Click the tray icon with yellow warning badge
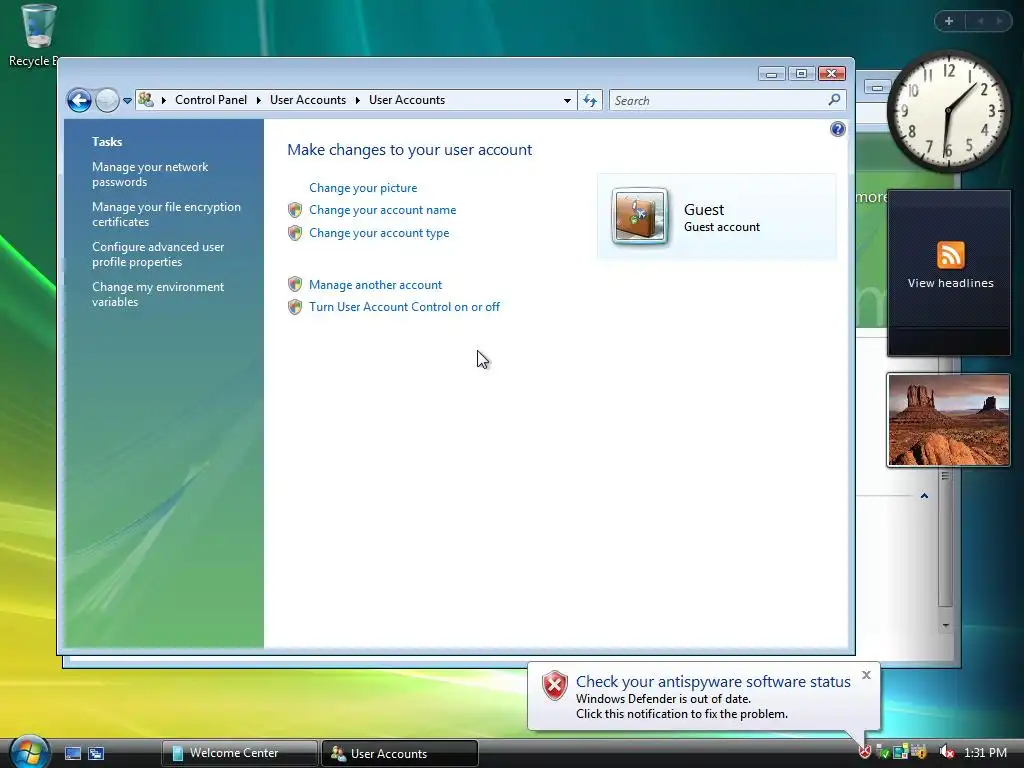 918,753
